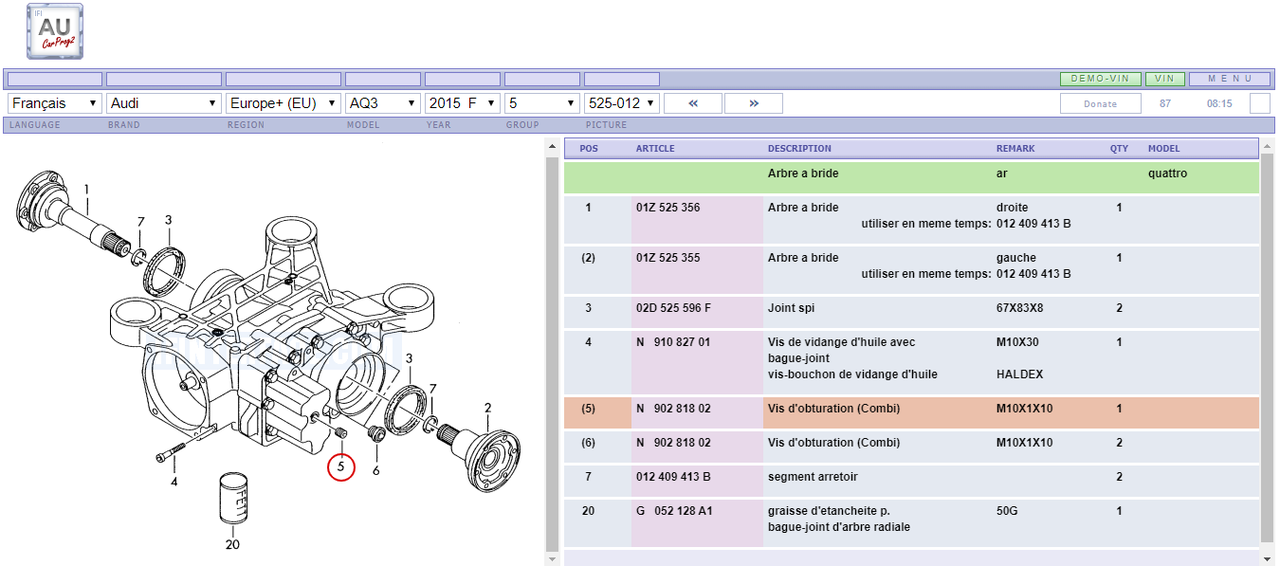Image resolution: width=1280 pixels, height=566 pixels.
Task: Select article N 902 818 02 in row (6)
Action: (x=673, y=442)
